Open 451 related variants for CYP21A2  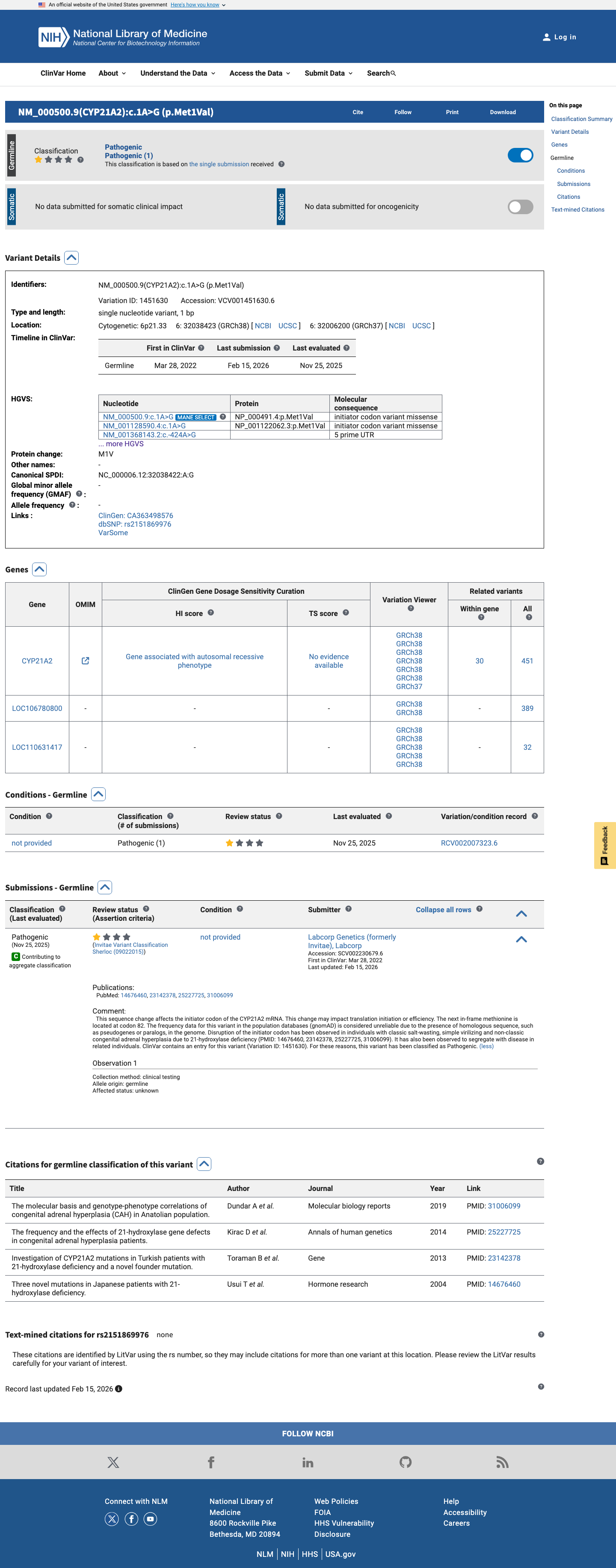(x=527, y=661)
